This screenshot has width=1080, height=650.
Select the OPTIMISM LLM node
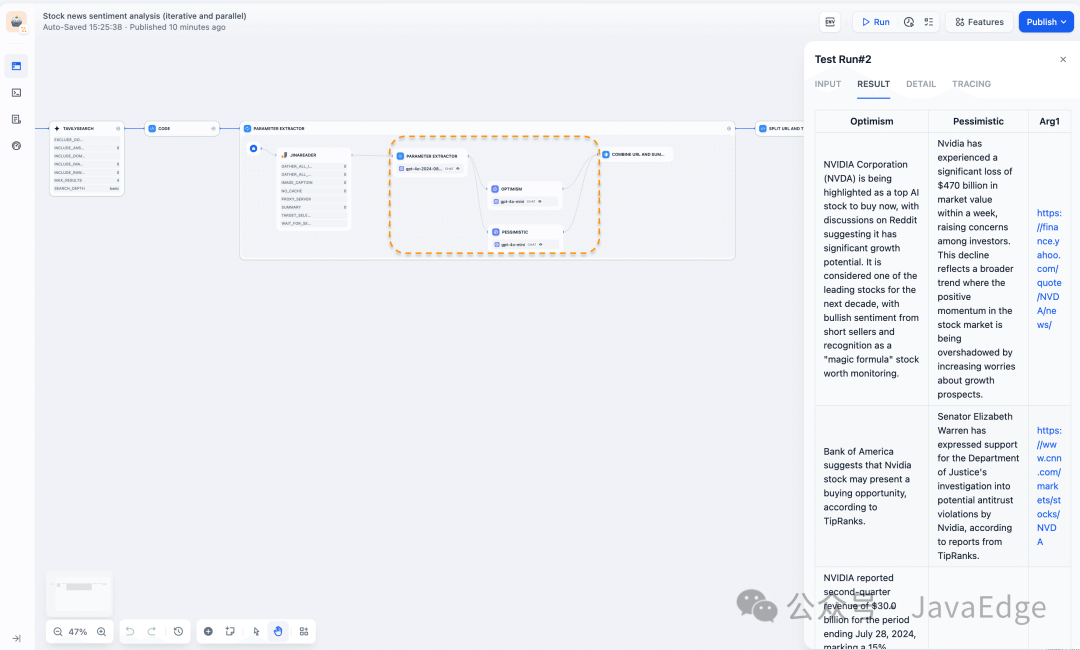[524, 195]
